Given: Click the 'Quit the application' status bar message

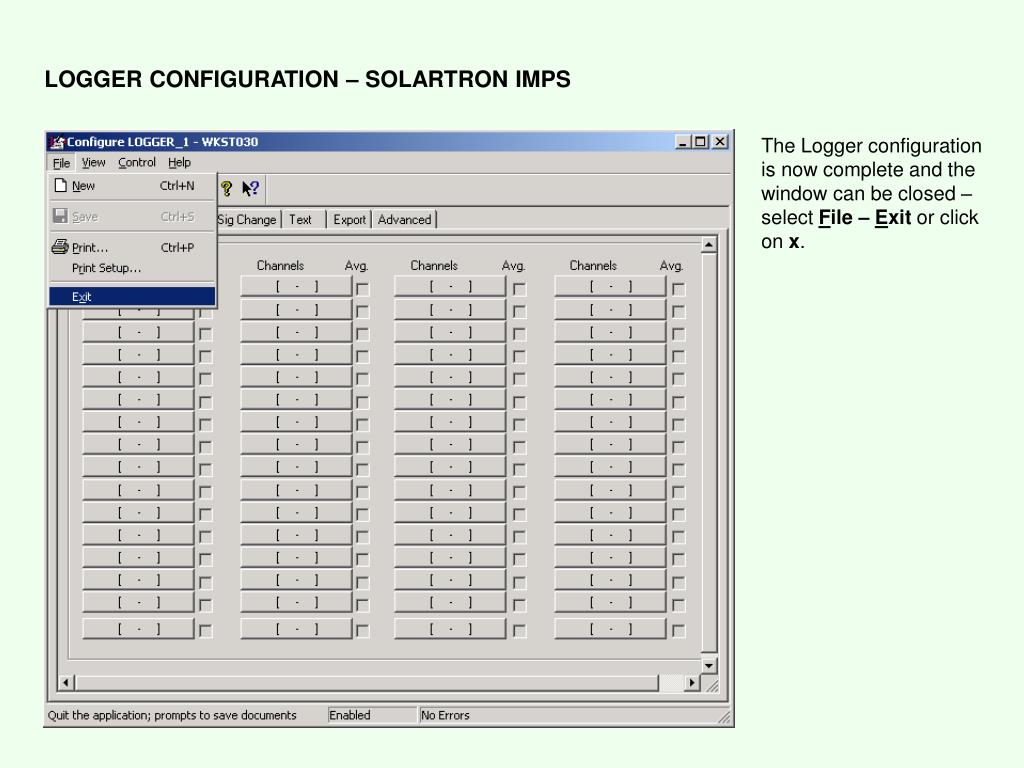Looking at the screenshot, I should pos(172,716).
